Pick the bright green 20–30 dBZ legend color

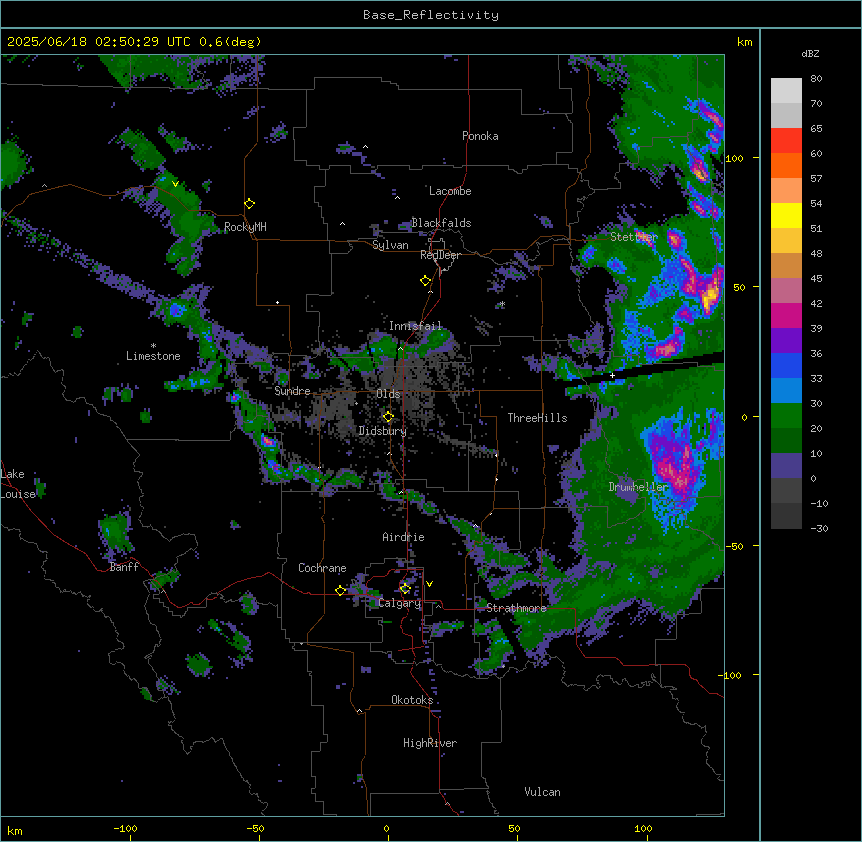786,416
